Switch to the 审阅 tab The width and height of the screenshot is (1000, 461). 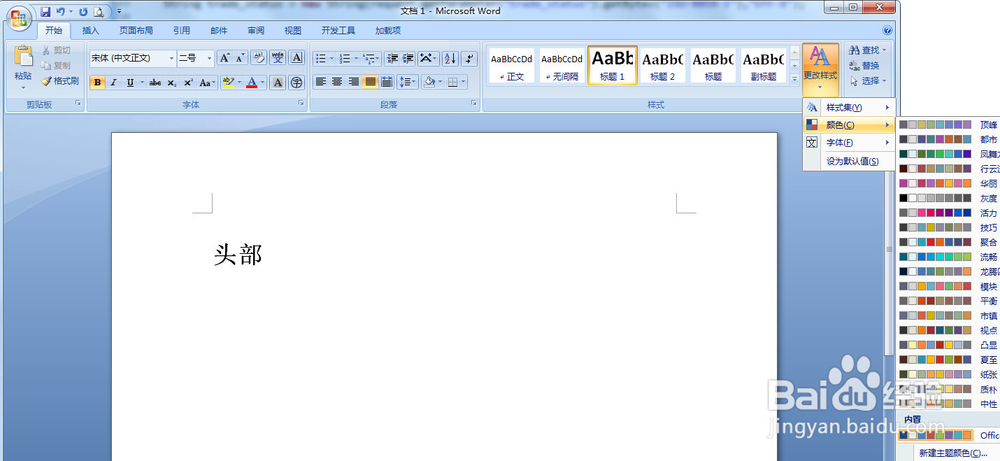click(256, 30)
